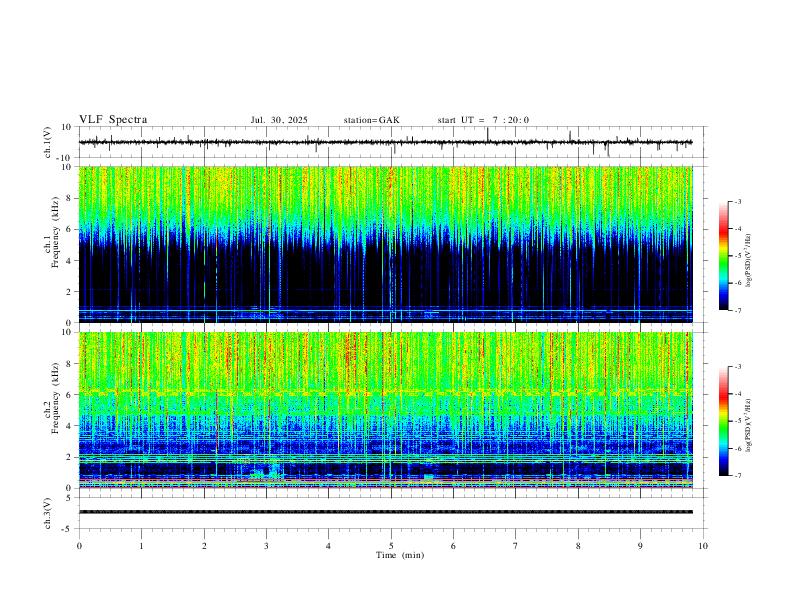Click the "ch.3(V)" axis label
Screen dimensions: 792x612
click(x=48, y=513)
